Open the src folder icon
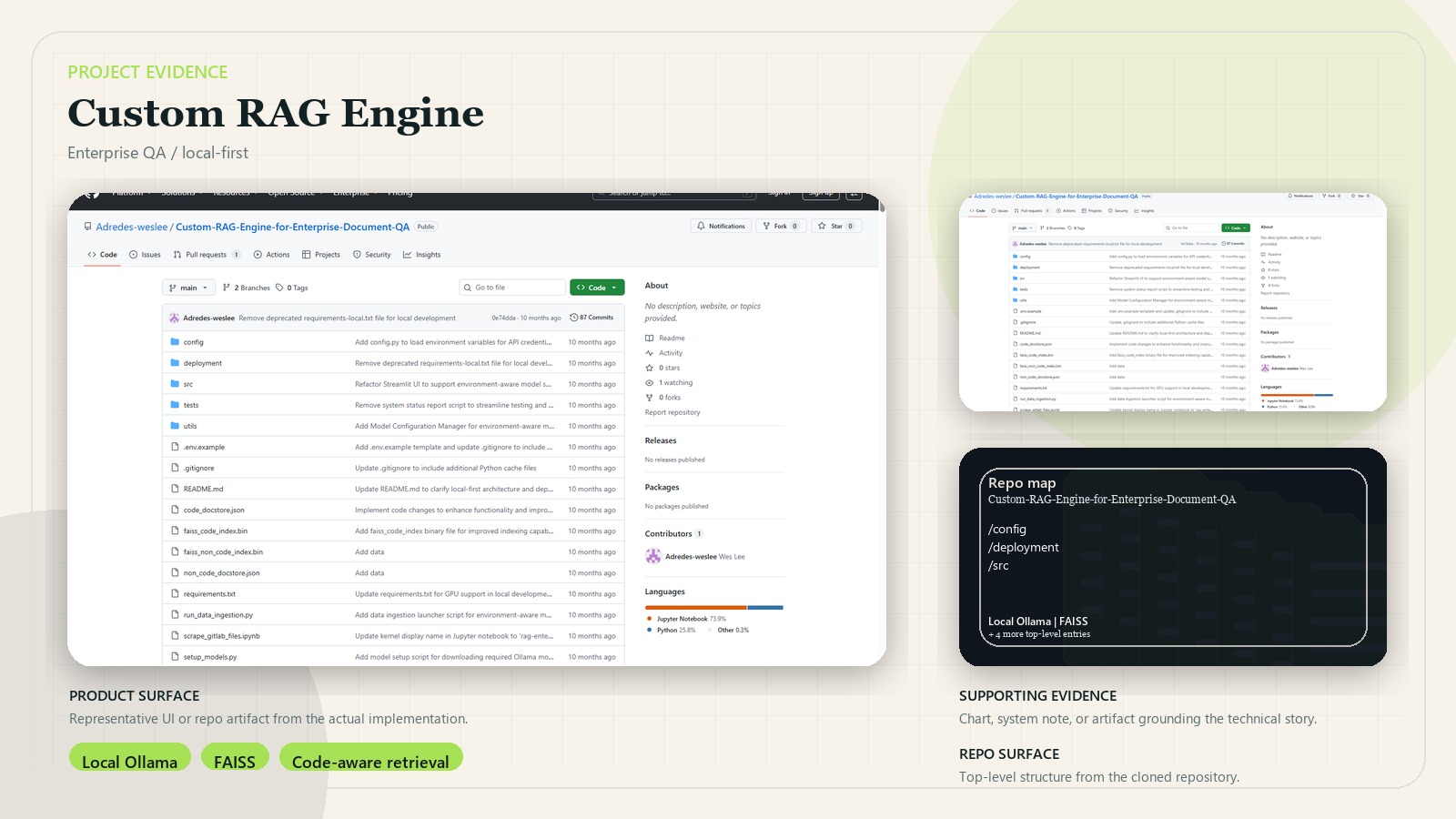Viewport: 1456px width, 819px height. 175,383
